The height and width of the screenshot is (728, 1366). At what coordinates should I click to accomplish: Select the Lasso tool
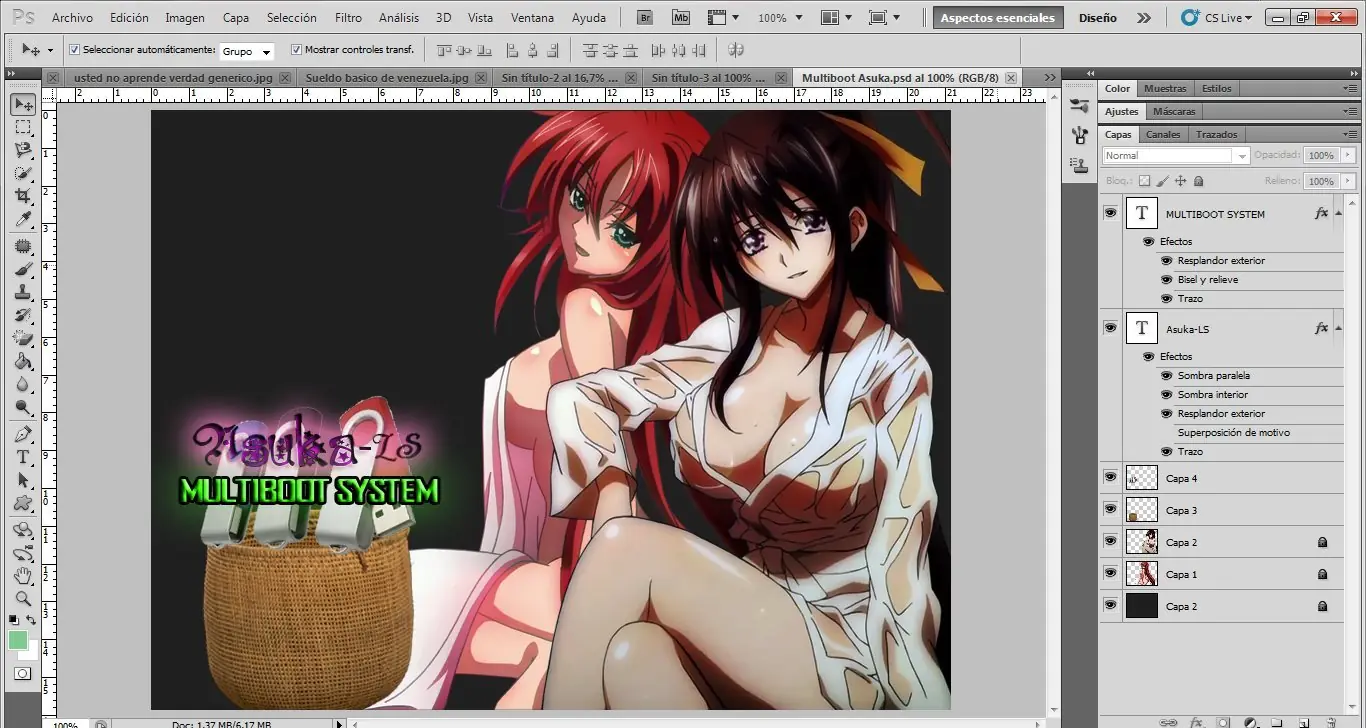[x=23, y=151]
